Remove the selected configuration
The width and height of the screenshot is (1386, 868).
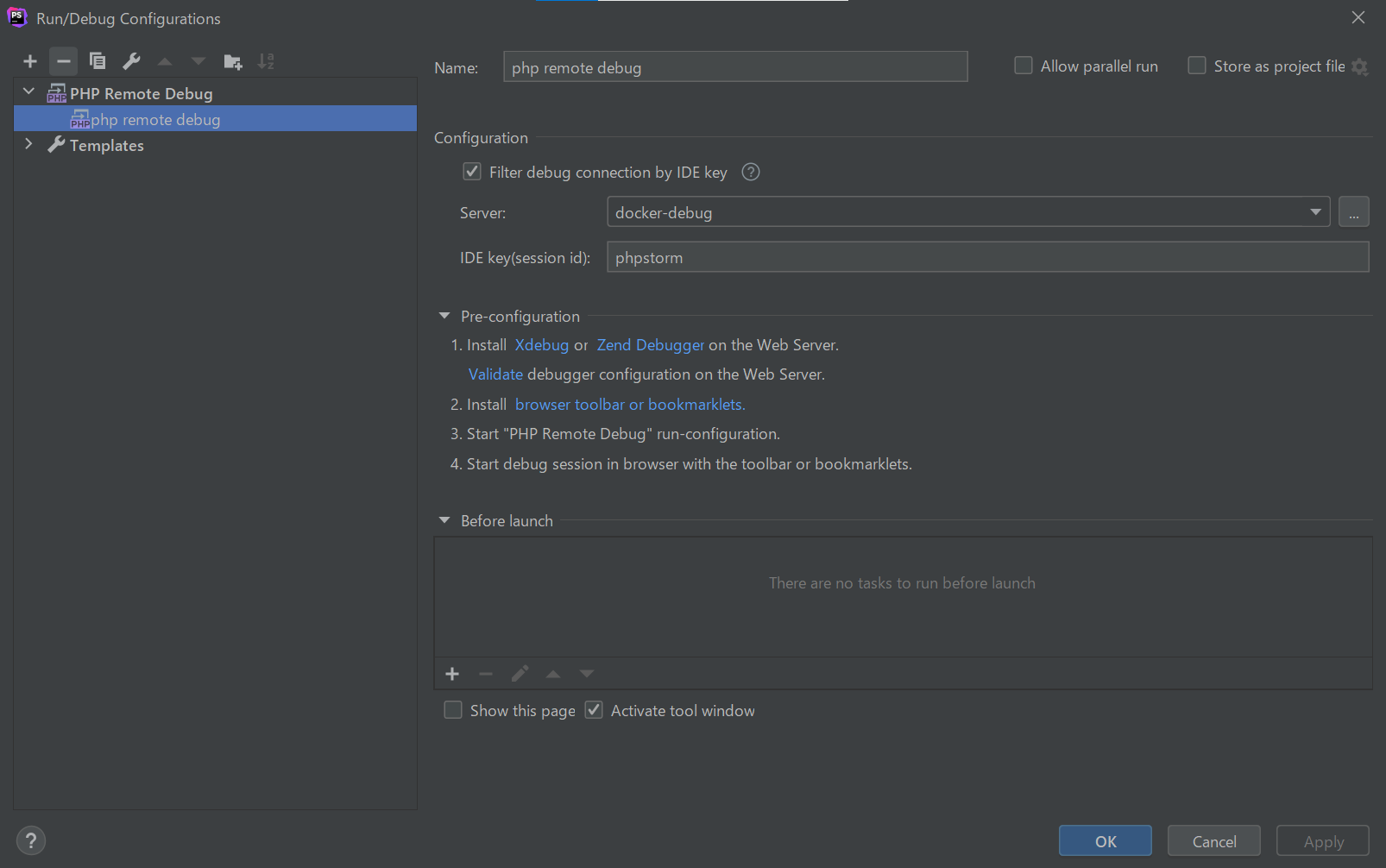[62, 60]
